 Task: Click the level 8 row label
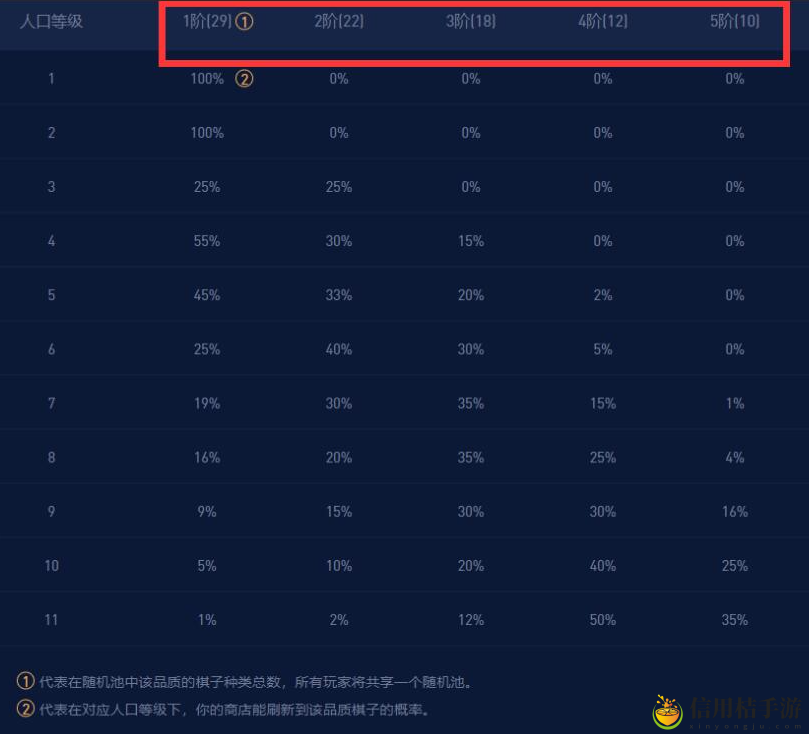(x=51, y=458)
